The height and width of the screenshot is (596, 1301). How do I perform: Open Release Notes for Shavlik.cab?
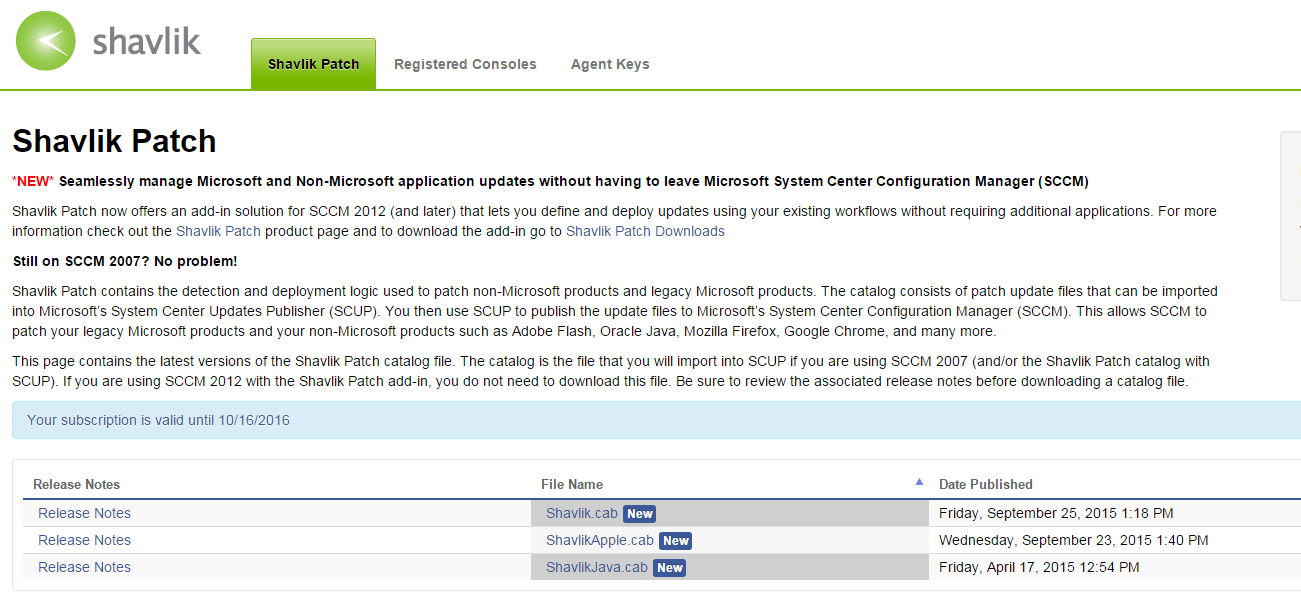84,513
